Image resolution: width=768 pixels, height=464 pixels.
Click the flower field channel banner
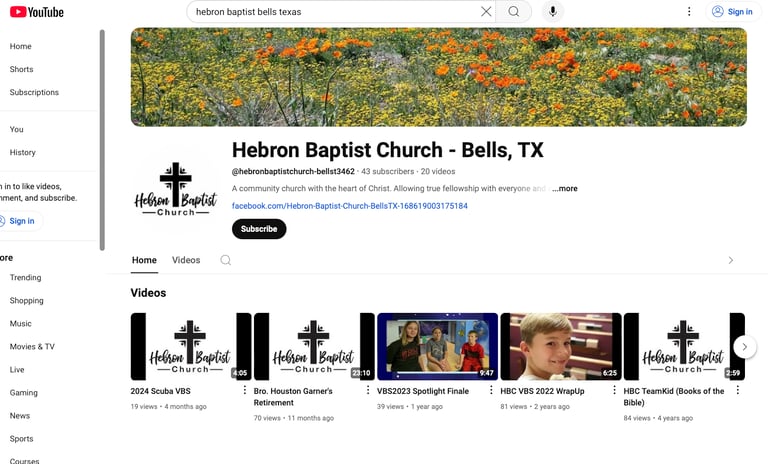[x=439, y=77]
